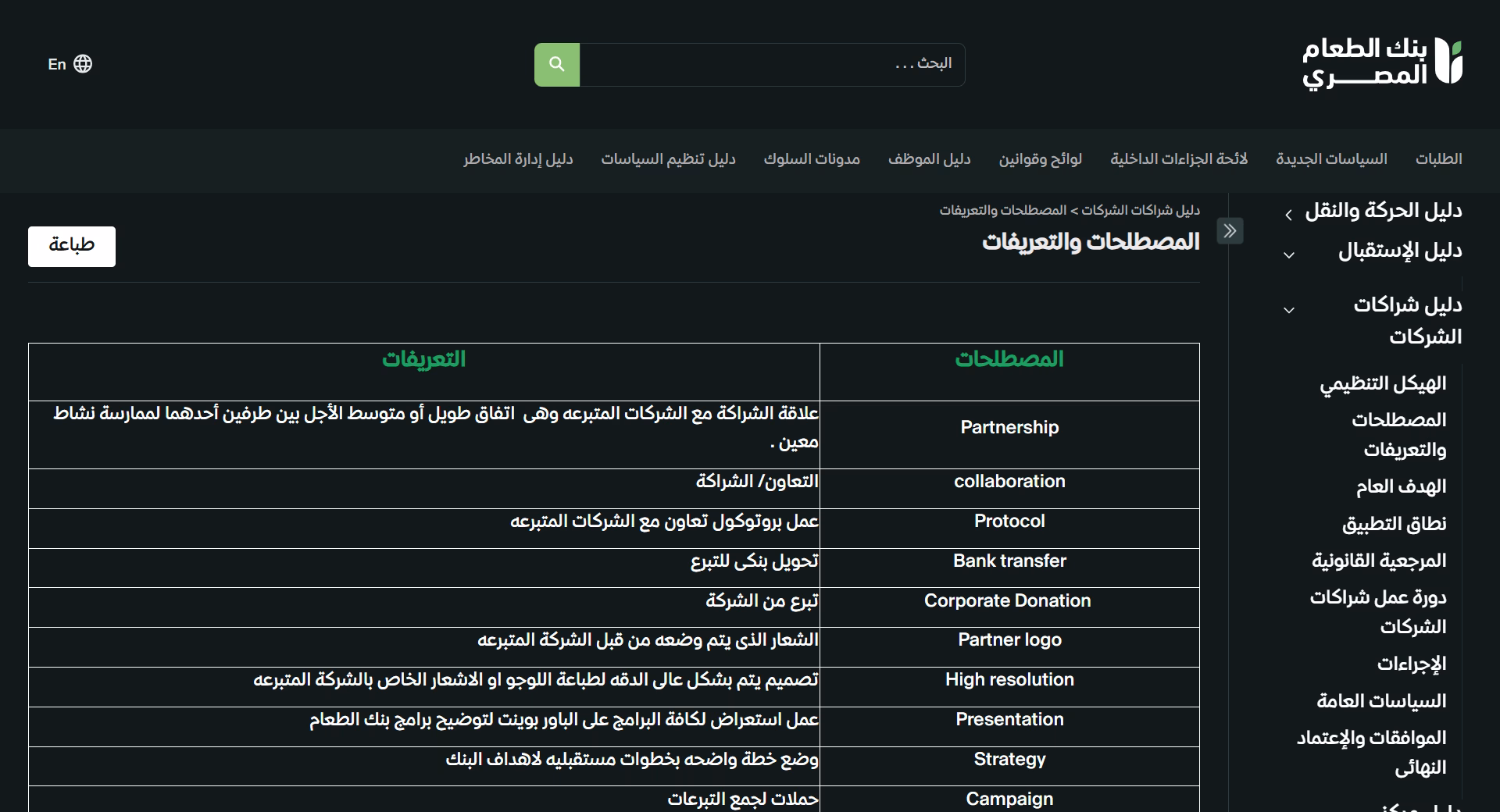Open لائحة الجزاءات الداخلية menu item

click(x=1179, y=159)
